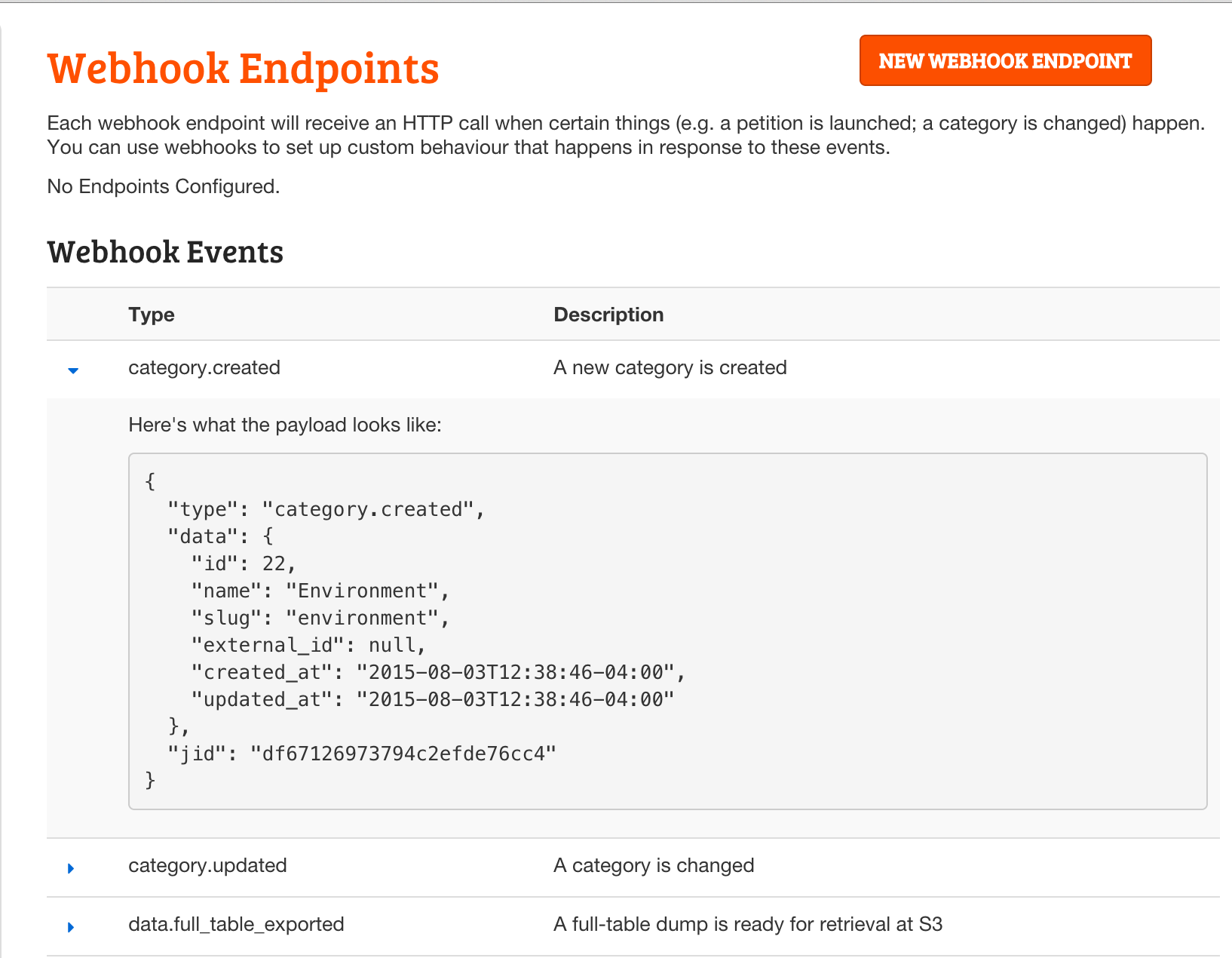Click the "type": "category.created" payload line
Screen dimensions: 1232x958
[x=326, y=509]
